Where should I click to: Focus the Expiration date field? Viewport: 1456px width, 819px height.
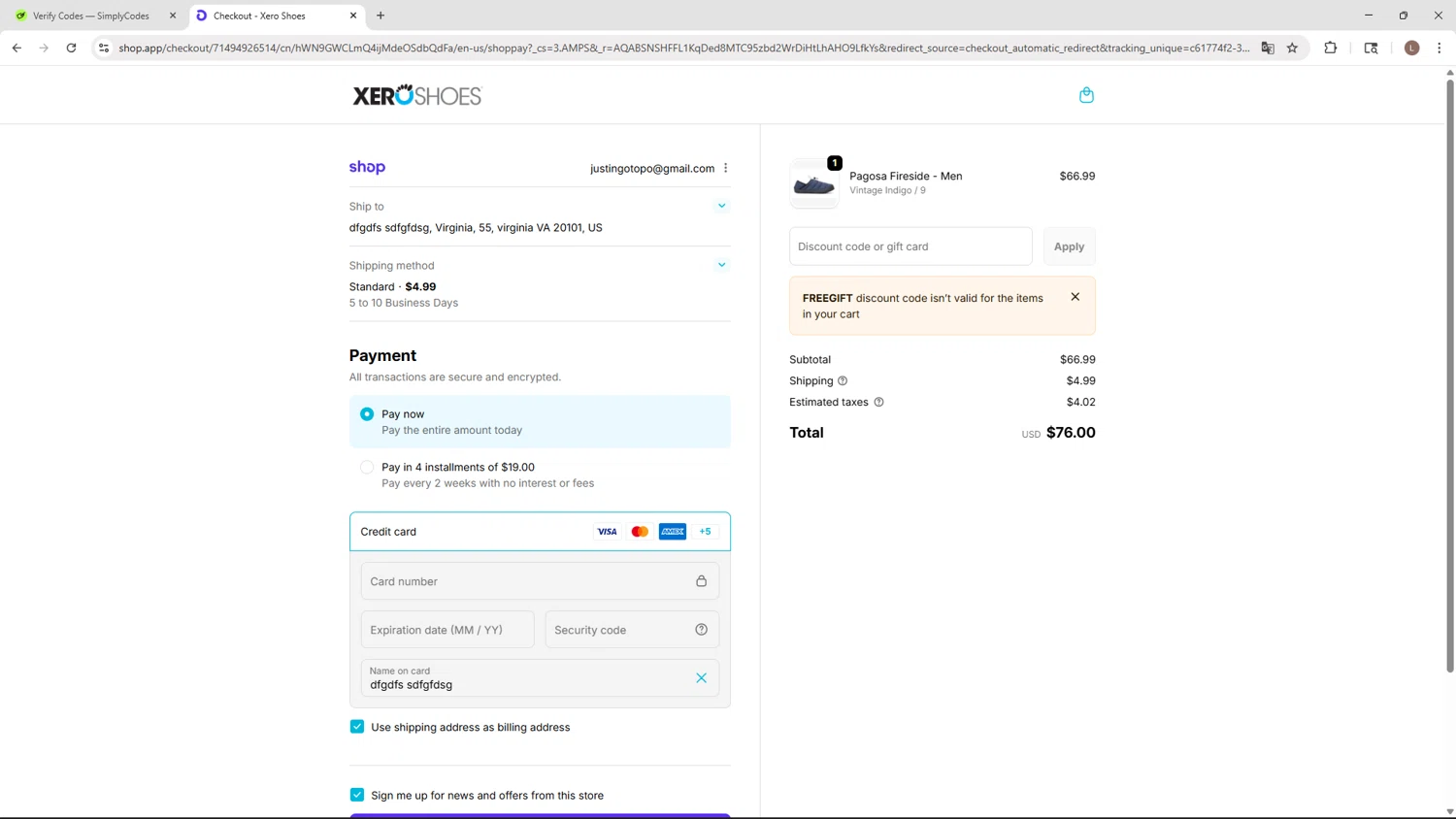(447, 630)
